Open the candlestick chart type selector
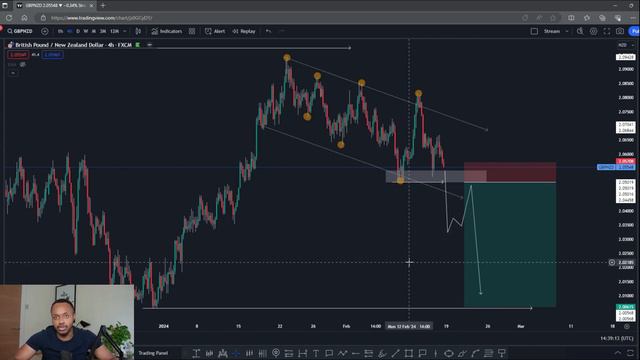This screenshot has height=360, width=640. coord(138,31)
